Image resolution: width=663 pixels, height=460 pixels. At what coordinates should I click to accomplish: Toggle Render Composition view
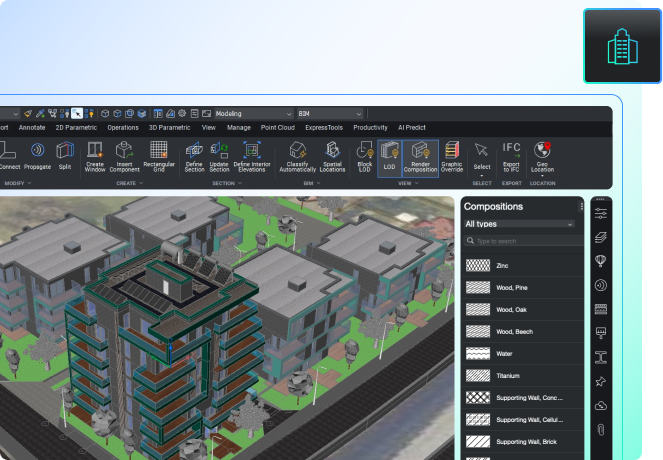click(x=420, y=159)
